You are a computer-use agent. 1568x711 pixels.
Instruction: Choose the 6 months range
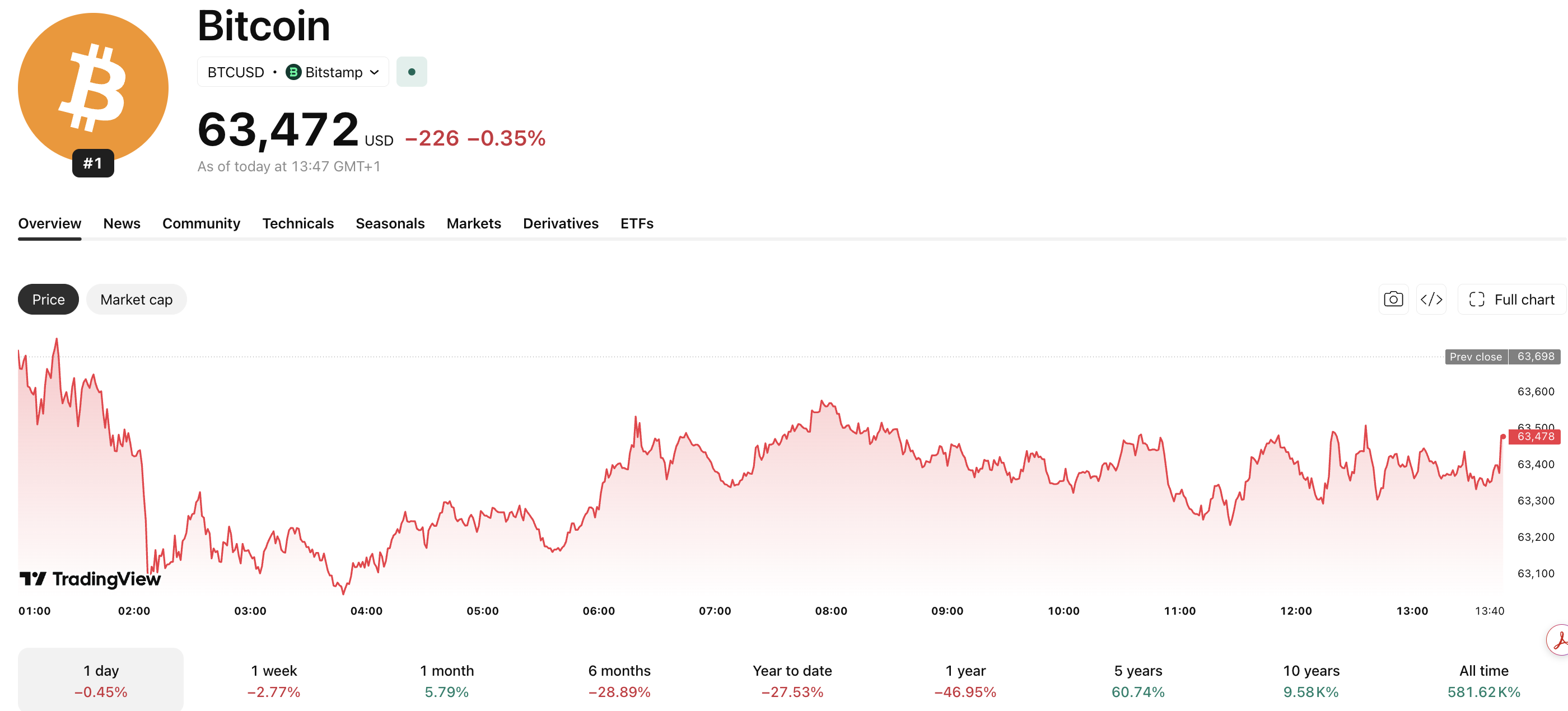click(620, 681)
